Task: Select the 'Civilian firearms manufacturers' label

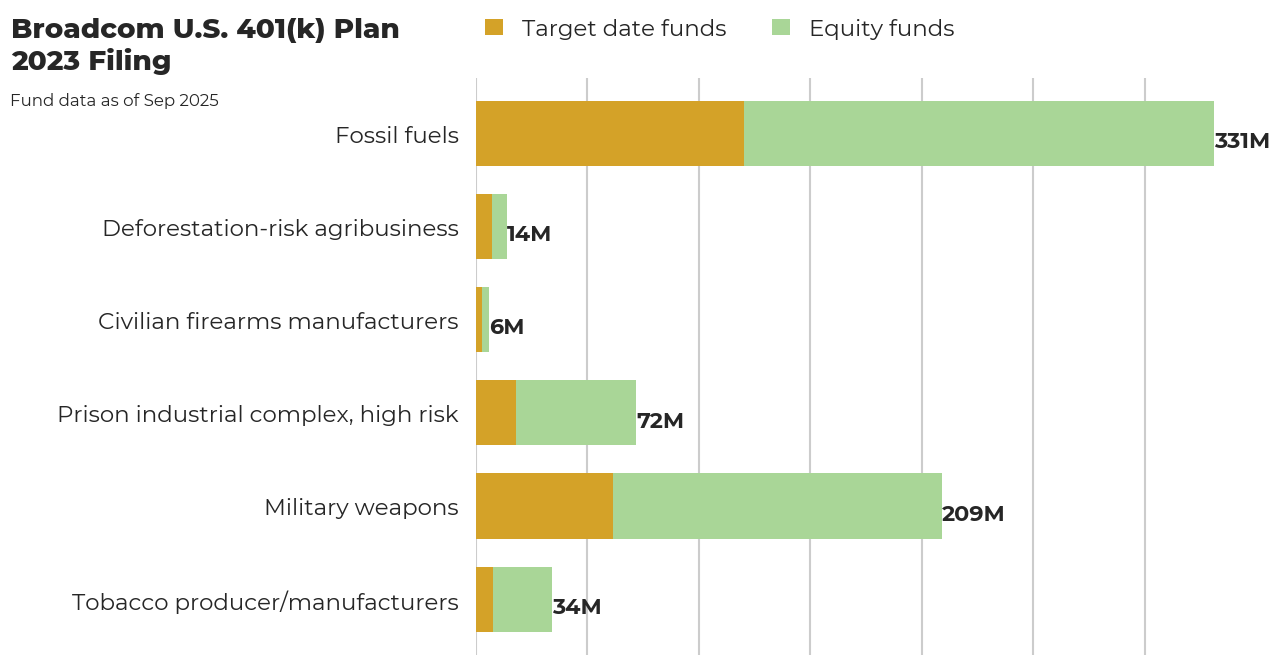Action: point(278,321)
